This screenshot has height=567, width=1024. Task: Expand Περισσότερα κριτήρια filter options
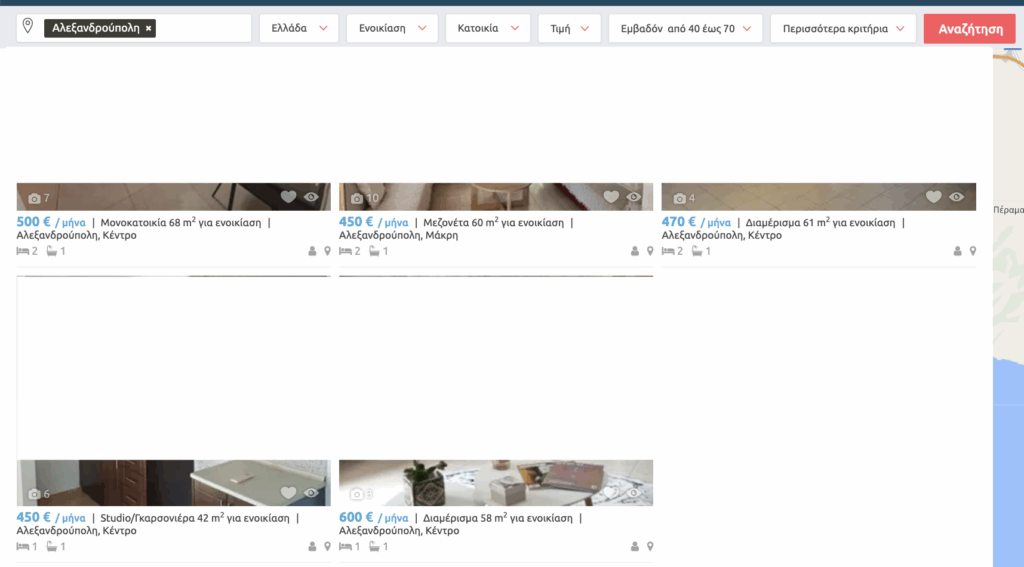pos(842,29)
